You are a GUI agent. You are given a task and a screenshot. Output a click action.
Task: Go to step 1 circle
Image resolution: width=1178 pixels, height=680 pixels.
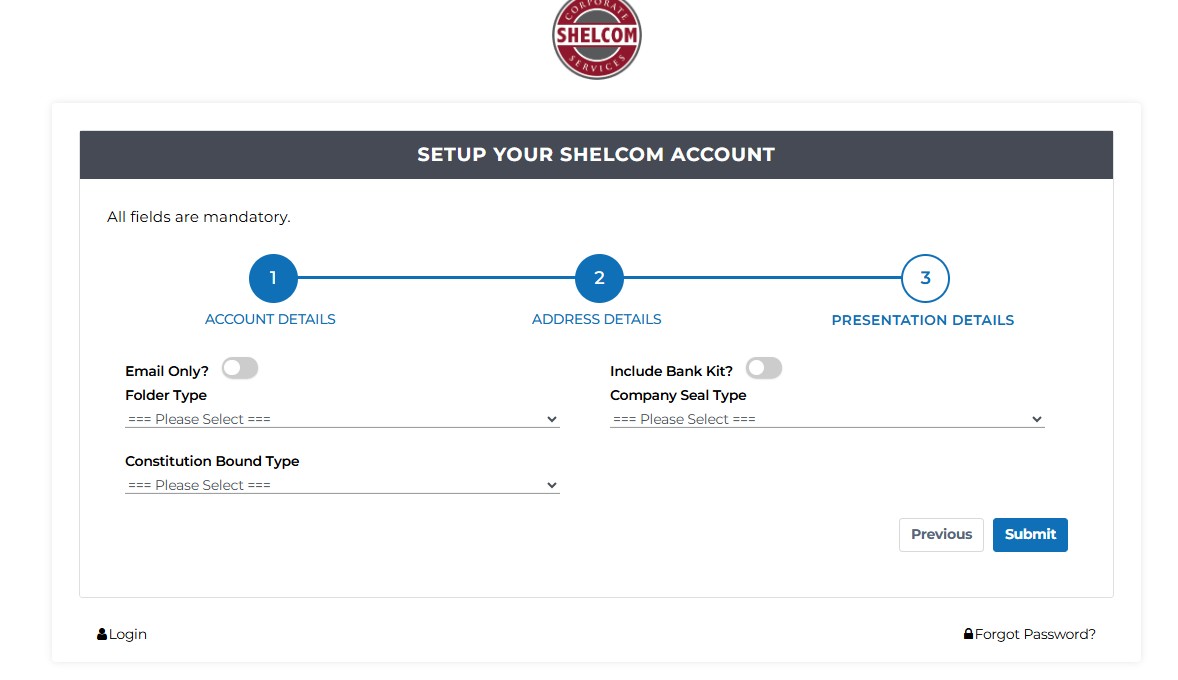click(x=273, y=278)
